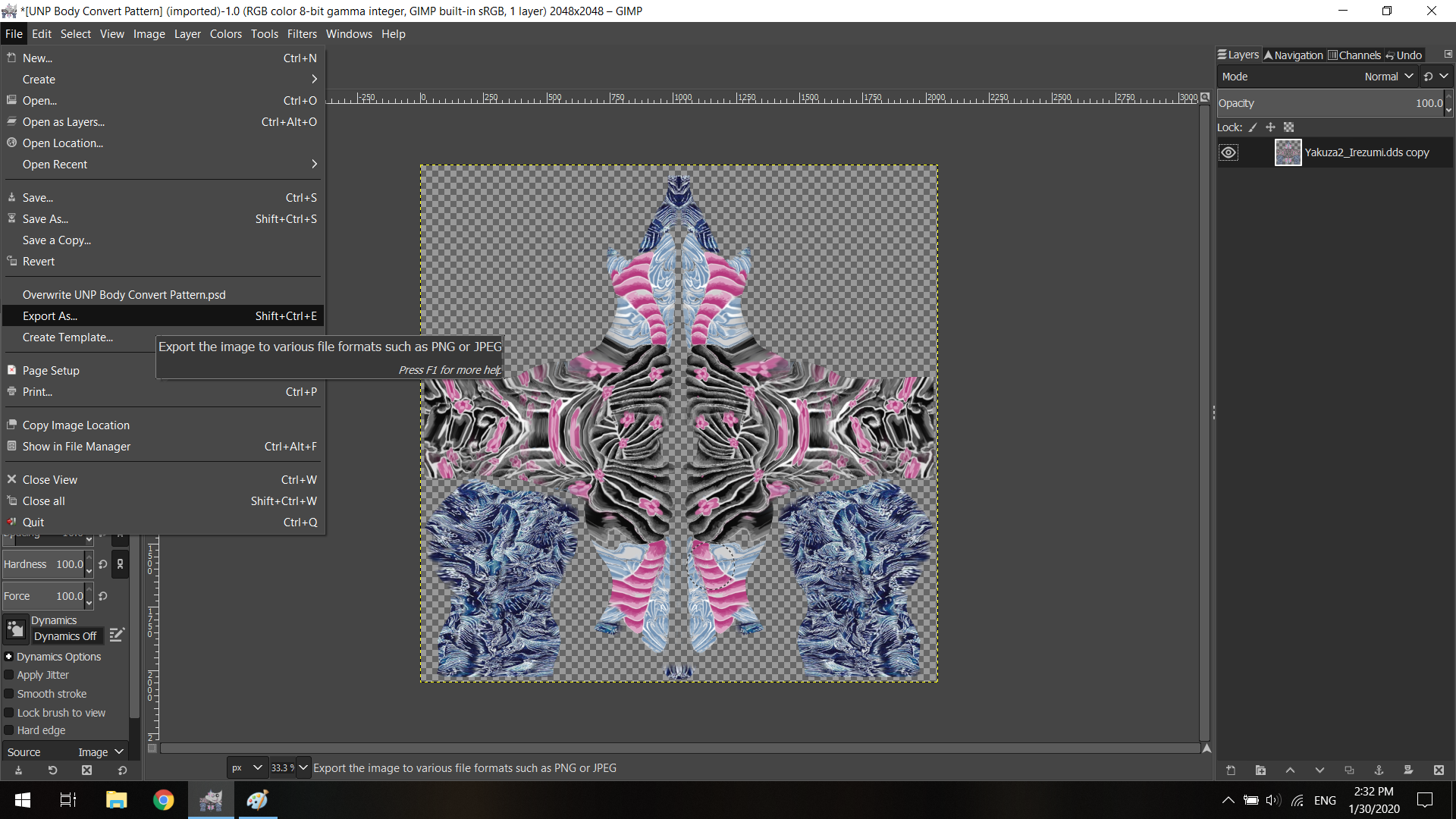Switch to the Navigation tab
Image resolution: width=1456 pixels, height=819 pixels.
tap(1293, 55)
